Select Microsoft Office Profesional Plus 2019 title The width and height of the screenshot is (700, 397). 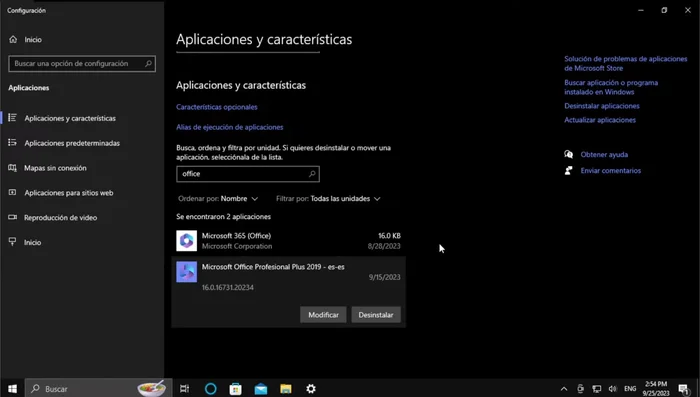[x=273, y=267]
